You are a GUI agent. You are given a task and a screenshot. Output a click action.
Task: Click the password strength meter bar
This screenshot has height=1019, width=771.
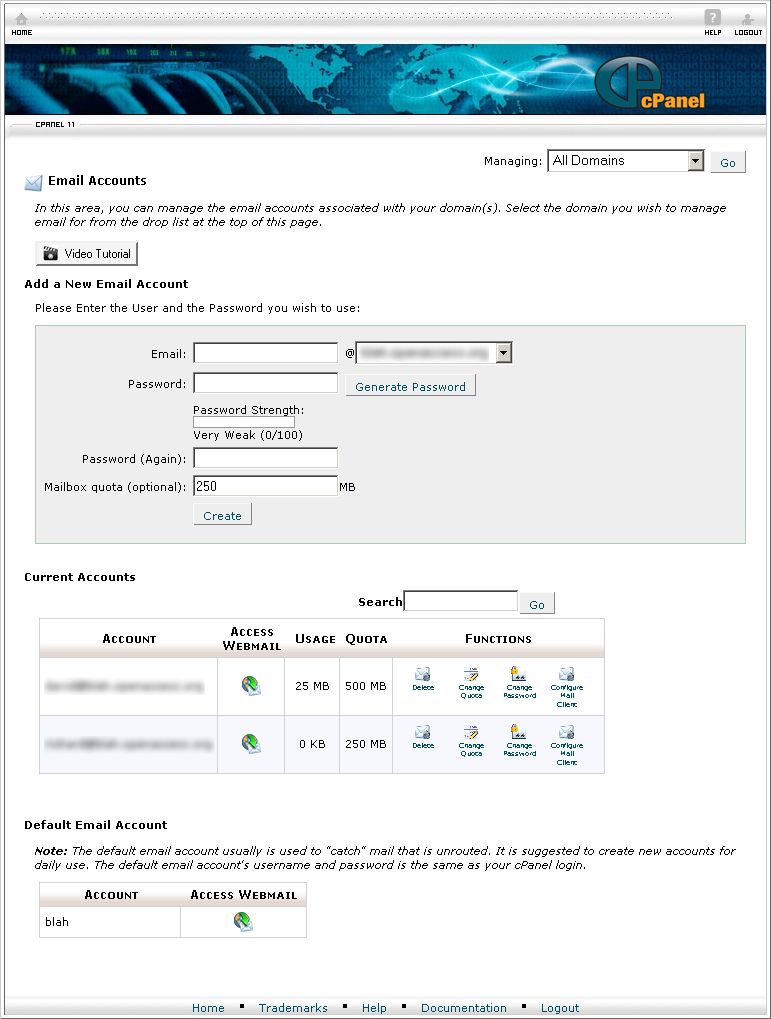(244, 422)
